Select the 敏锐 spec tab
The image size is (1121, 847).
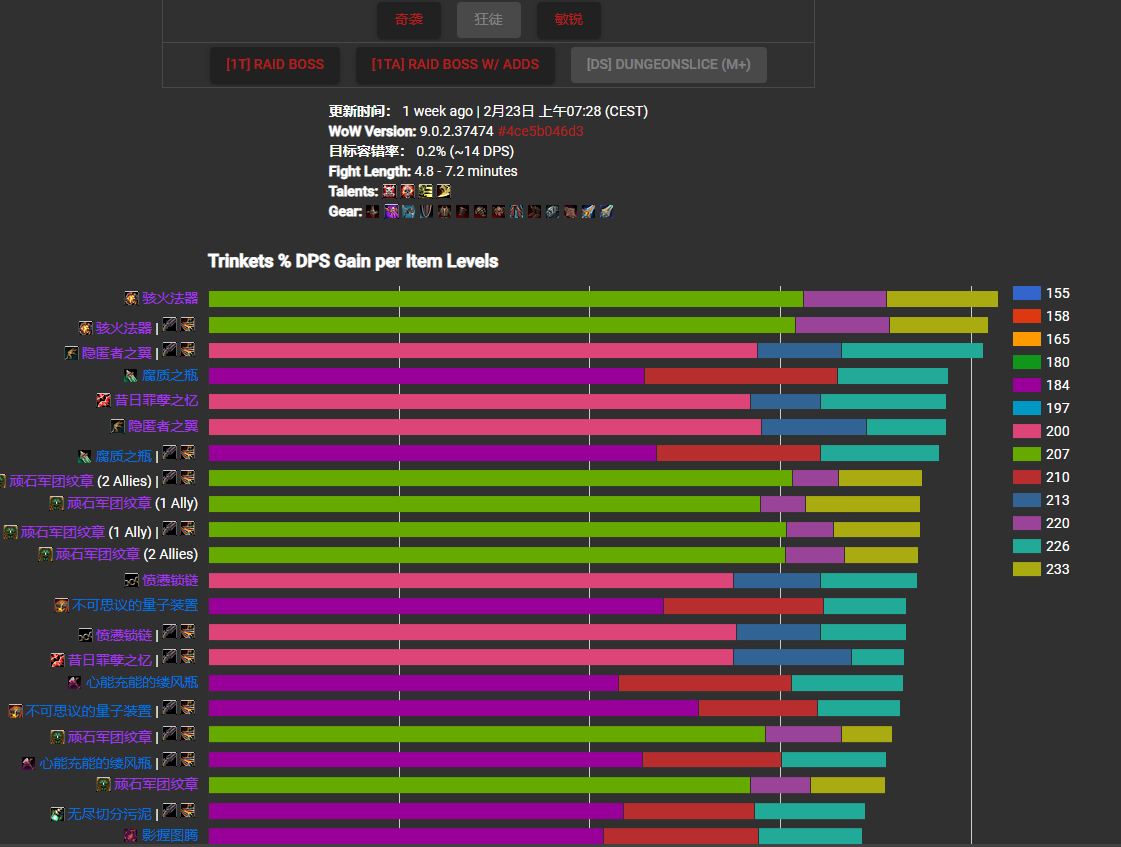point(569,20)
